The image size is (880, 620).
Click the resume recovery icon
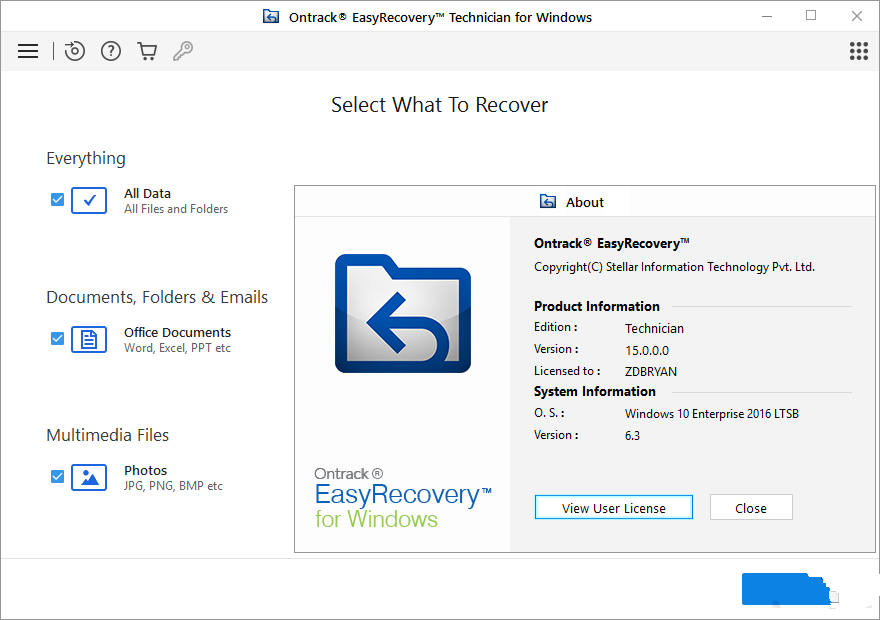[75, 51]
